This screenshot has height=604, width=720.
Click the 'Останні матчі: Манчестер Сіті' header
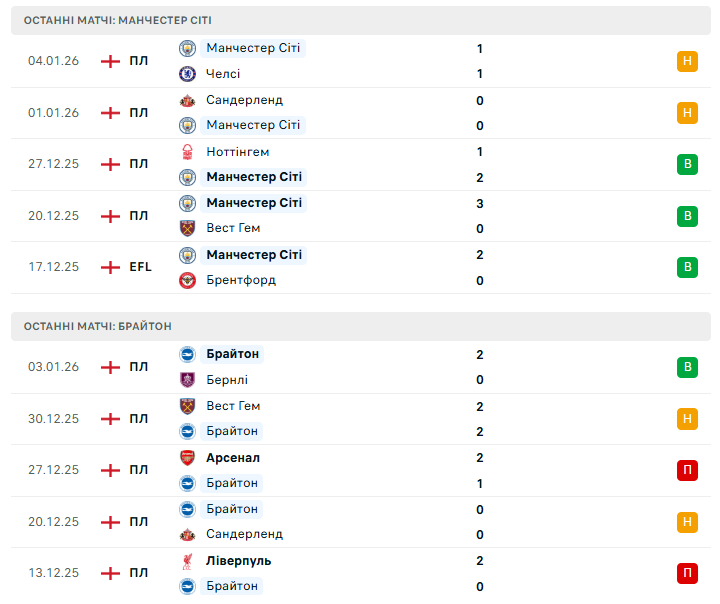(x=118, y=20)
